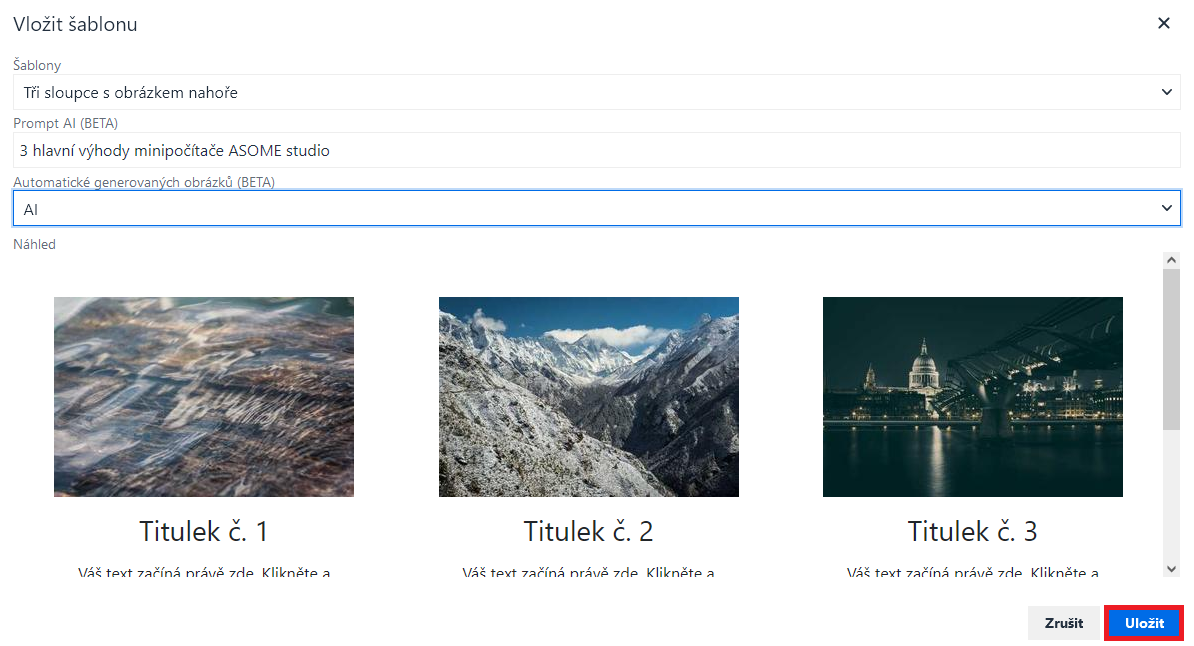This screenshot has height=646, width=1194.
Task: Click the heading Titulek č. 1
Action: [204, 530]
